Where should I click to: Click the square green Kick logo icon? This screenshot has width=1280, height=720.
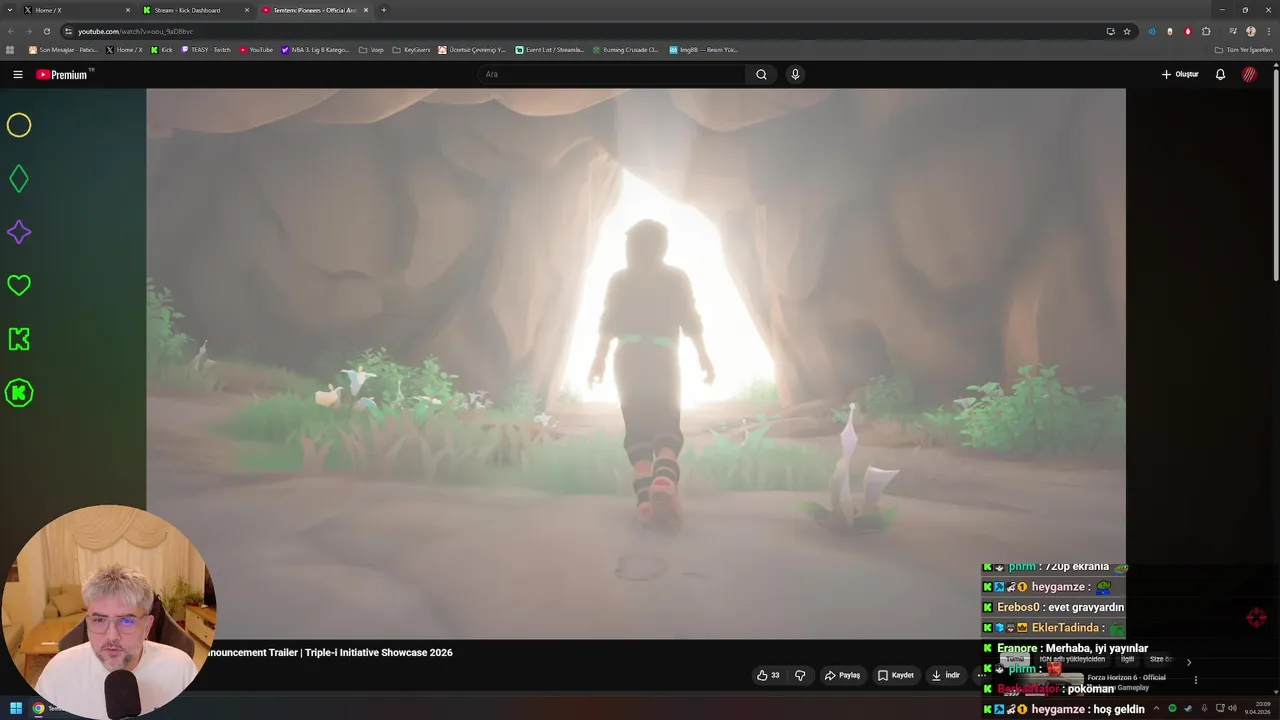19,339
